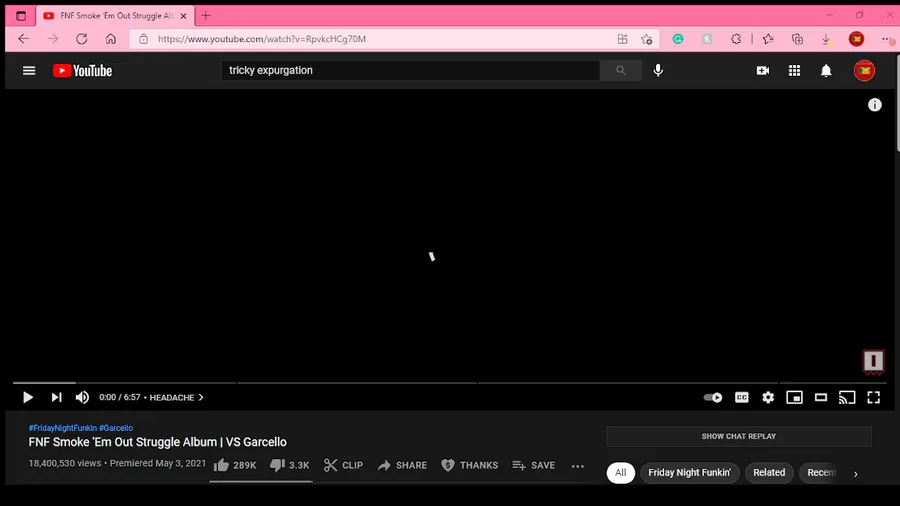The image size is (900, 506).
Task: View site information lock icon
Action: (x=143, y=39)
